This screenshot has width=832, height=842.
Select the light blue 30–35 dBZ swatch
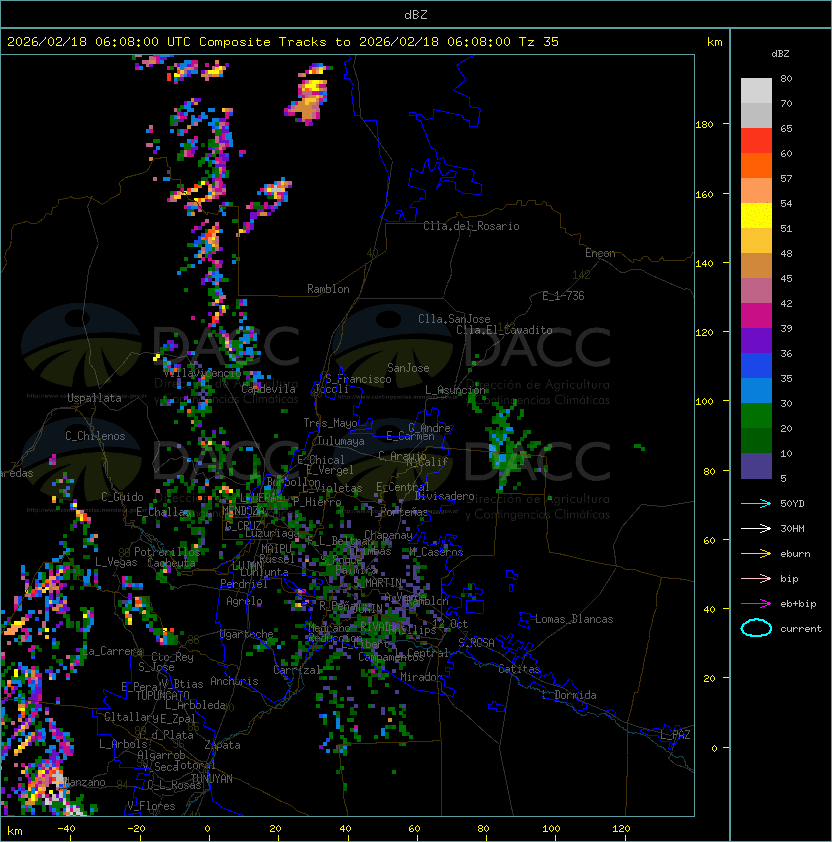(756, 390)
